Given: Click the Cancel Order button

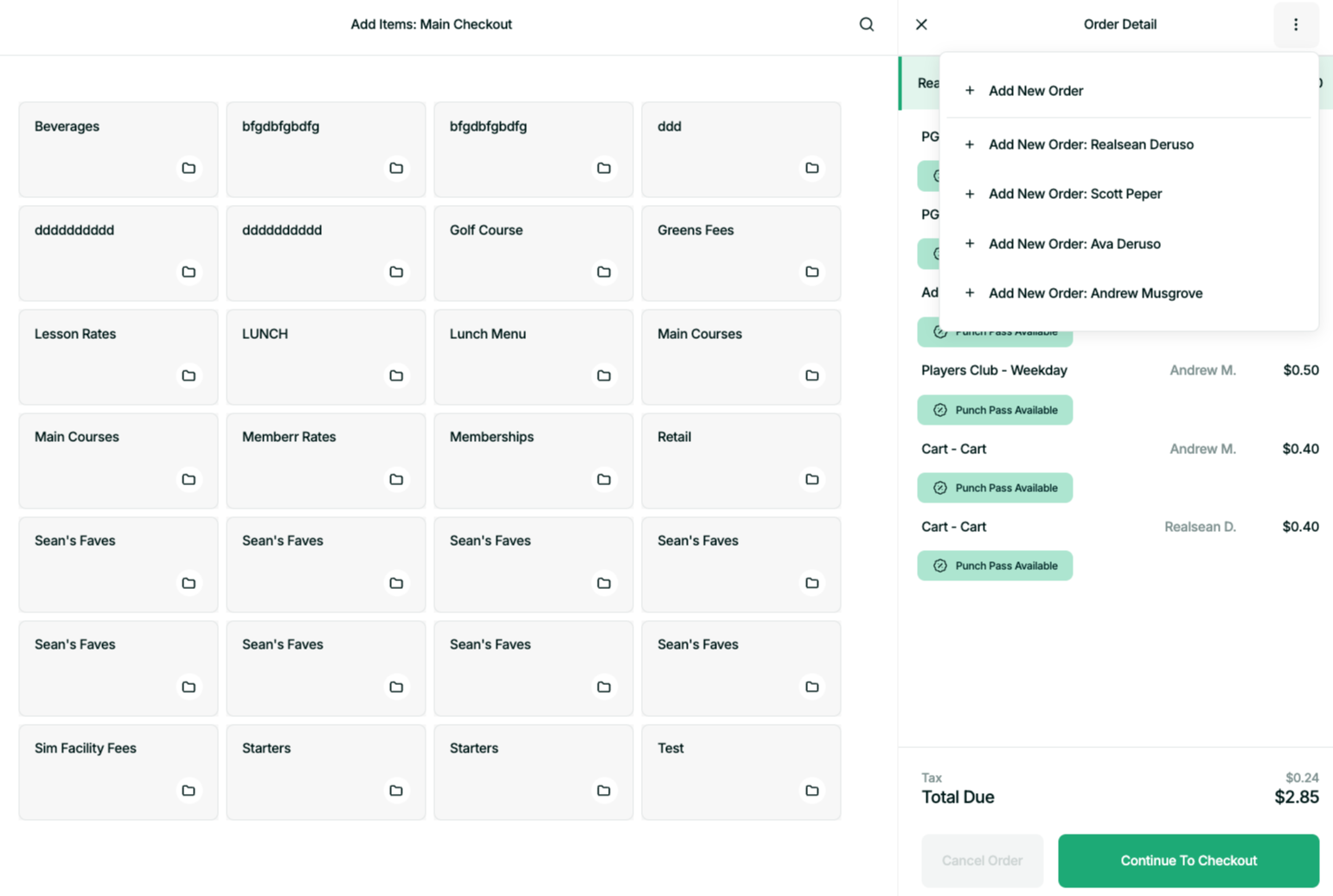Looking at the screenshot, I should tap(982, 861).
